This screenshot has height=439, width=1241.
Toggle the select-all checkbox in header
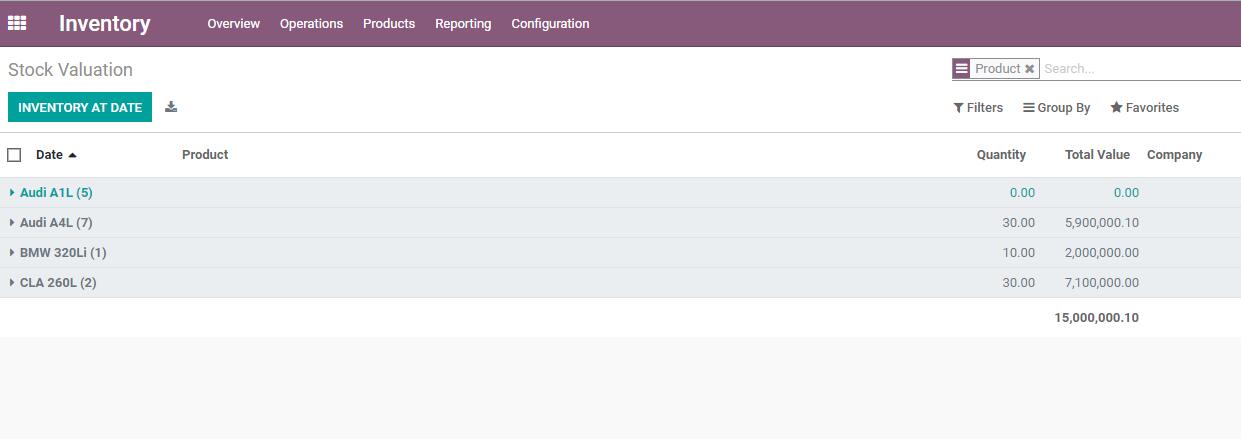click(x=14, y=155)
